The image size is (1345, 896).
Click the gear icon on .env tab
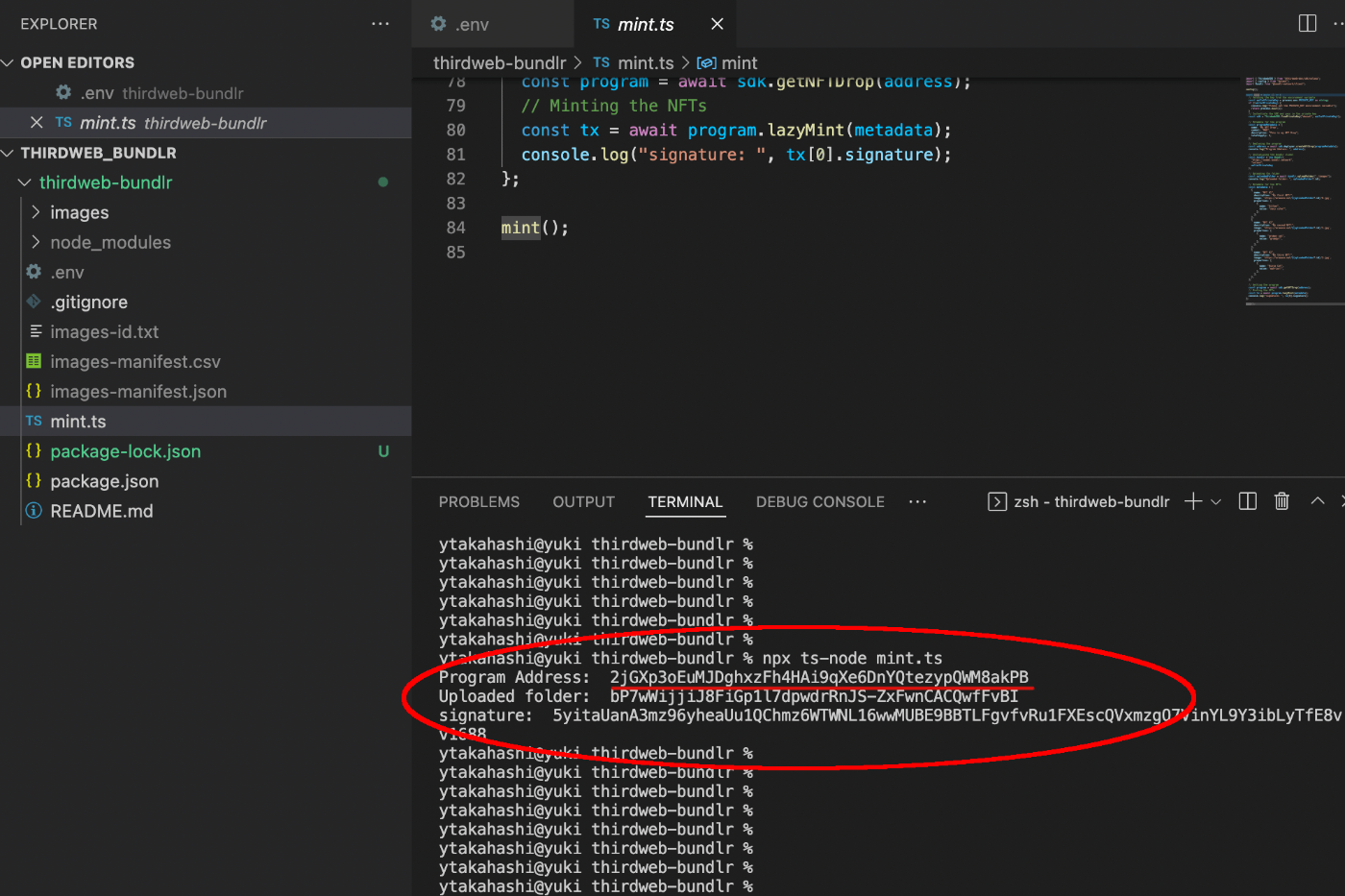[x=438, y=24]
